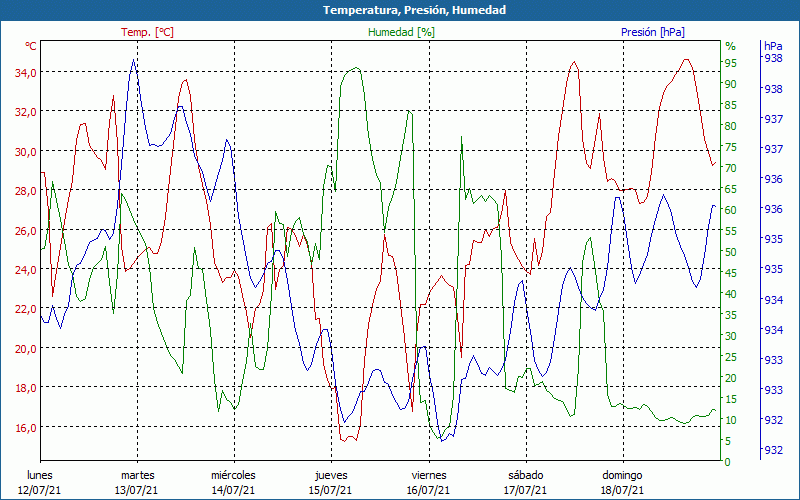800x500 pixels.
Task: Click the chart title 'Temperatura, Presión, Humedad'
Action: point(414,10)
